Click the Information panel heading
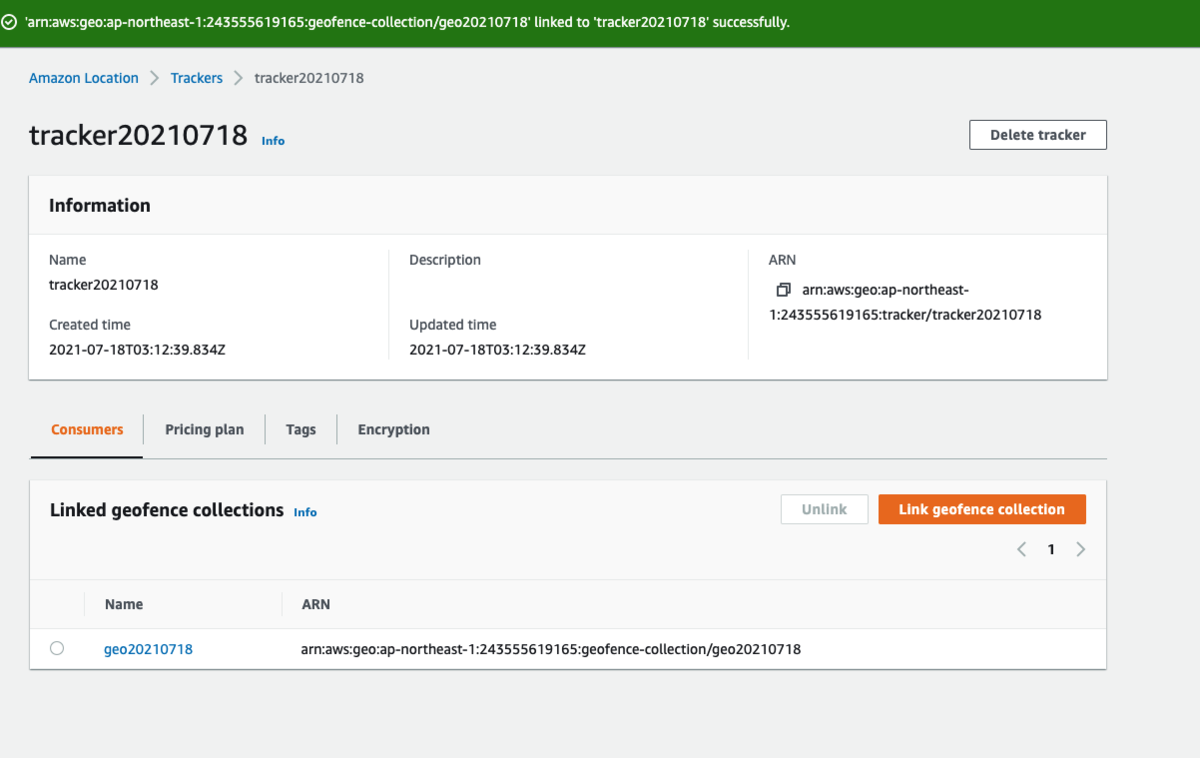1200x758 pixels. point(100,205)
